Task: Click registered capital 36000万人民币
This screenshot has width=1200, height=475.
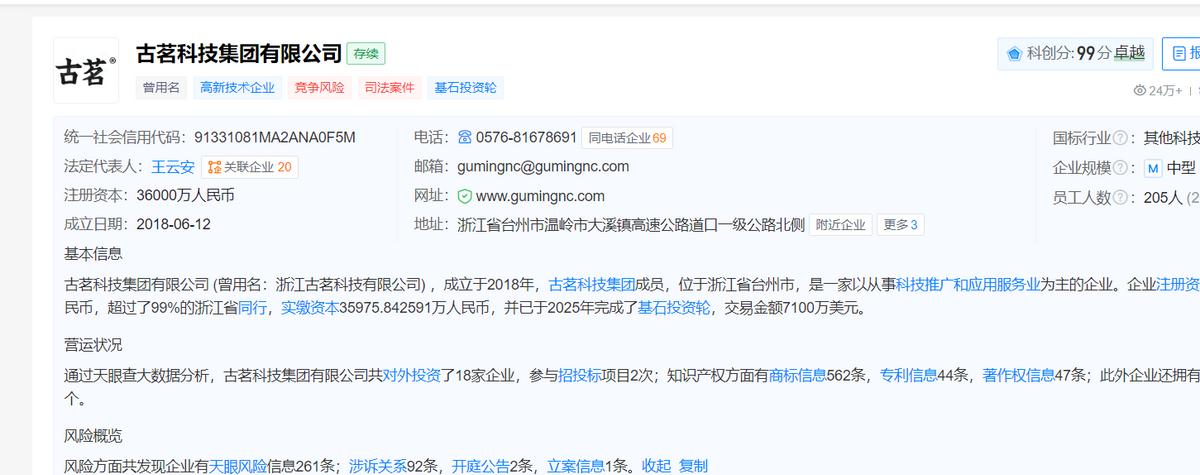Action: click(185, 195)
